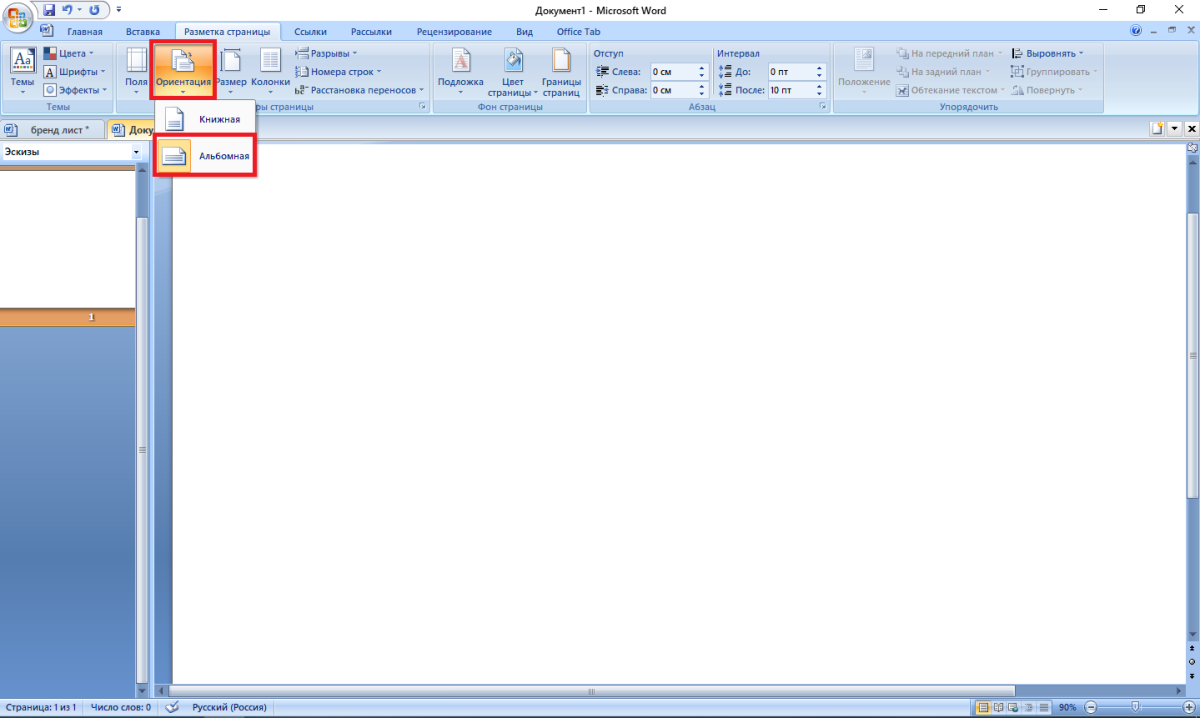Image resolution: width=1200 pixels, height=718 pixels.
Task: Expand the Расстановка переносов dropdown
Action: (x=360, y=90)
